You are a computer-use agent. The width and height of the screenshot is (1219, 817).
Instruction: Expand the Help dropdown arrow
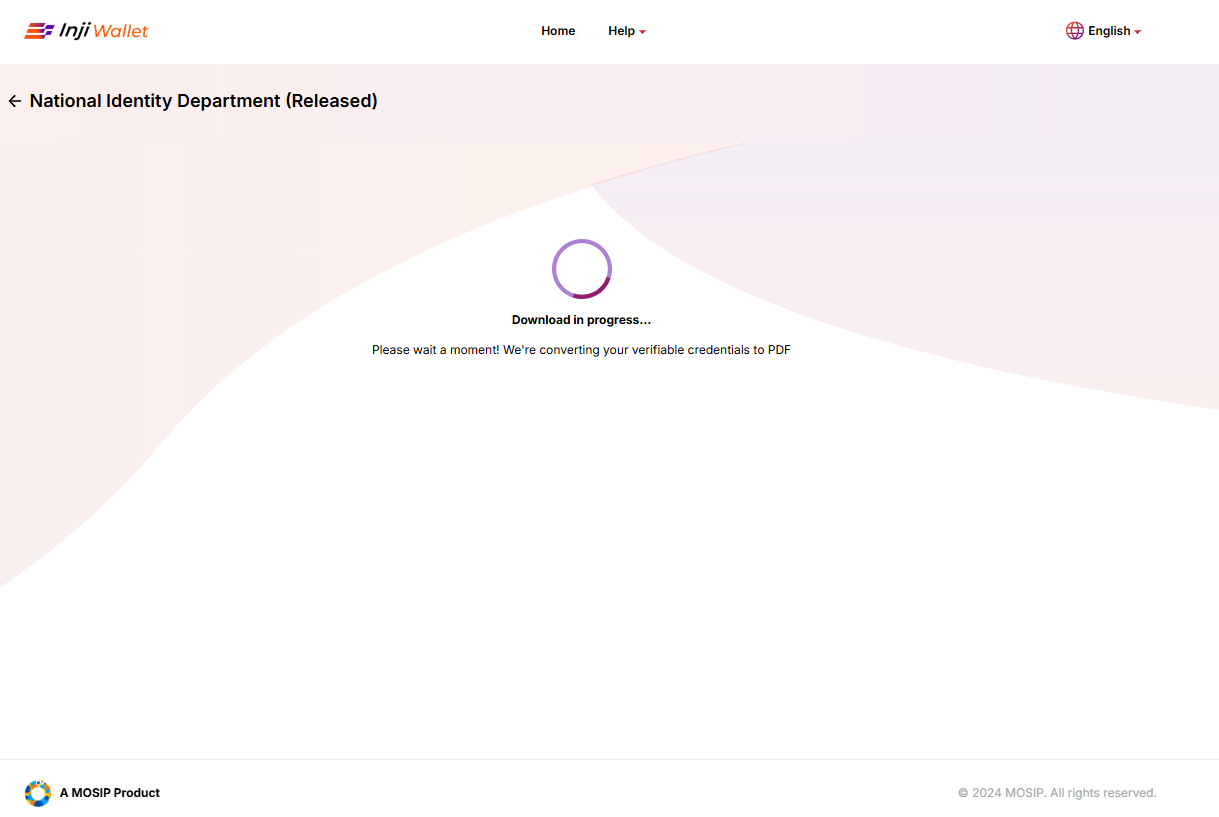pyautogui.click(x=642, y=32)
